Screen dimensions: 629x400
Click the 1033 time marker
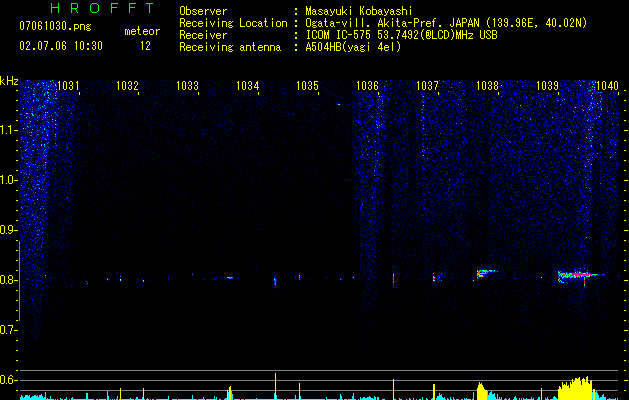[x=187, y=86]
